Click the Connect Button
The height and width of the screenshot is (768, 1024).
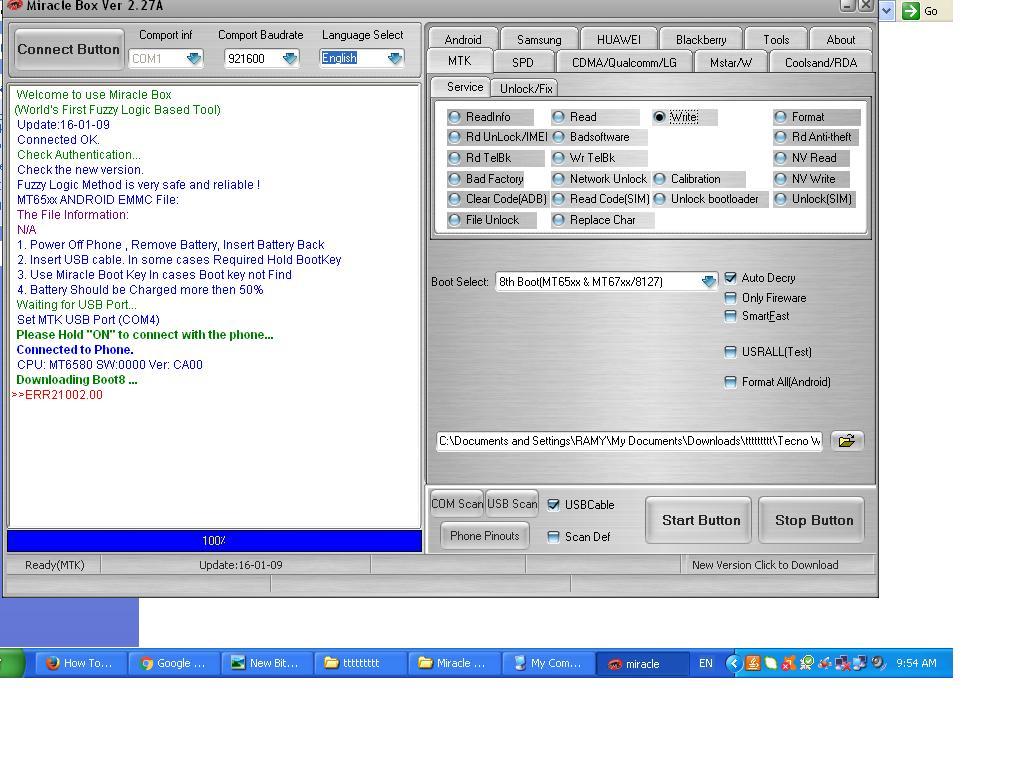pos(69,50)
